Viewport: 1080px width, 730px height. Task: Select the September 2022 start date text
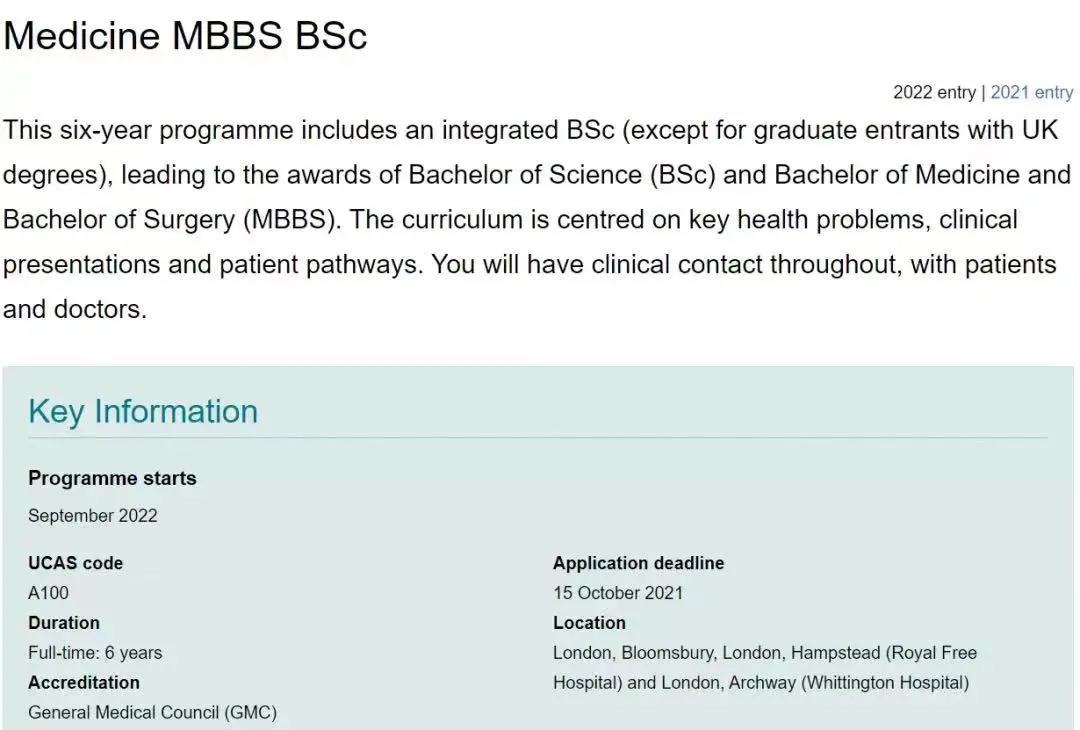92,515
